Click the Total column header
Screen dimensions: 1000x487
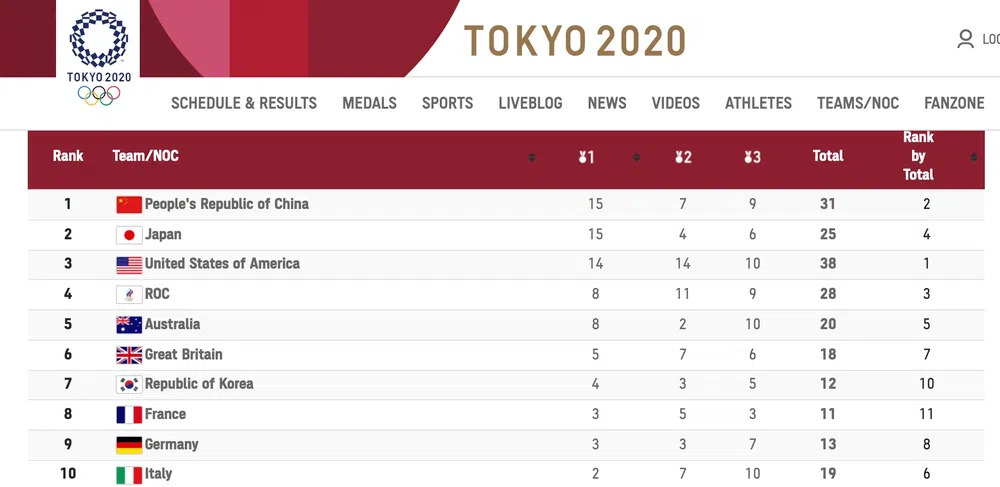click(828, 156)
